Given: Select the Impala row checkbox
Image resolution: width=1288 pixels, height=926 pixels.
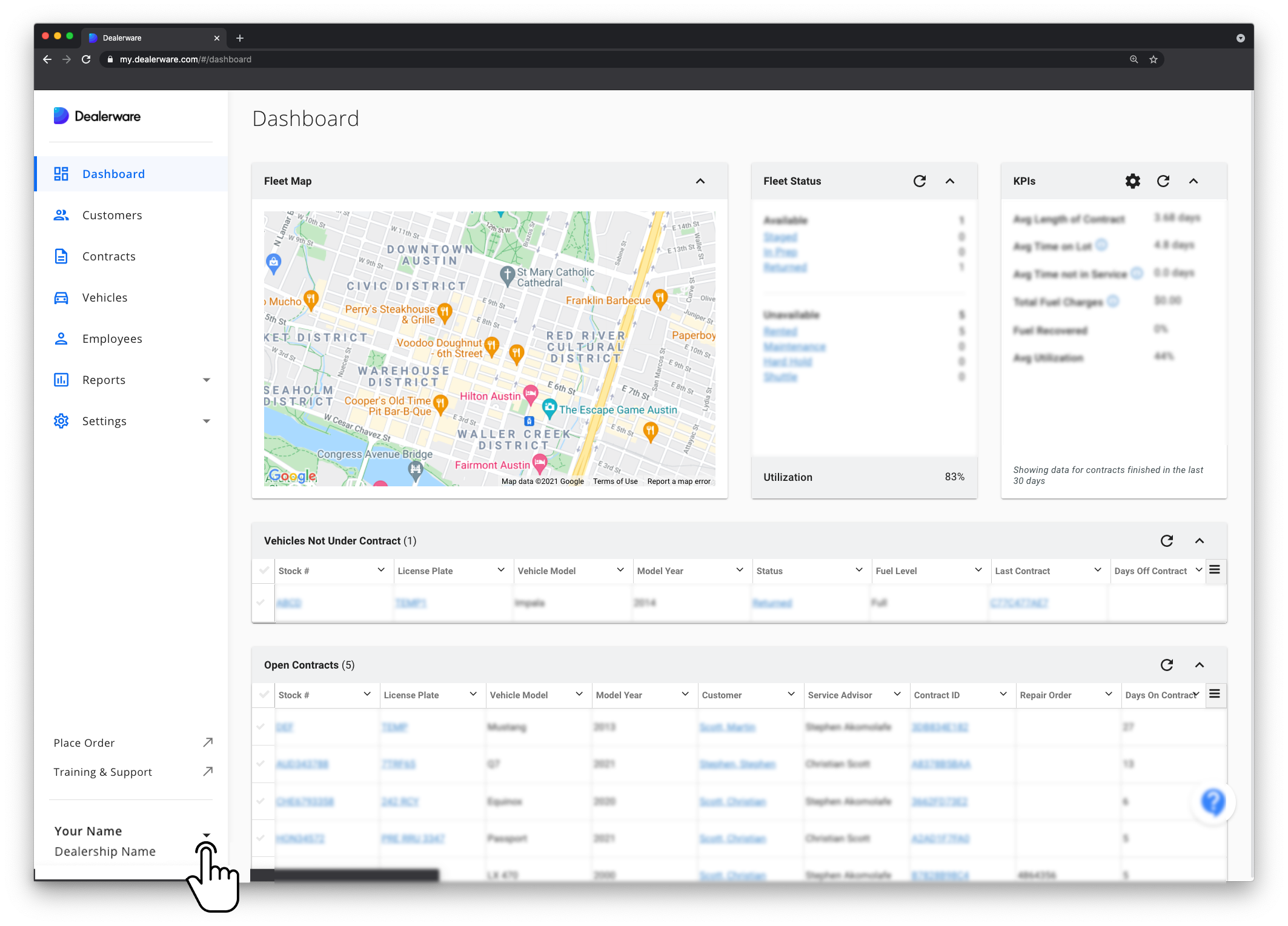Looking at the screenshot, I should coord(261,603).
